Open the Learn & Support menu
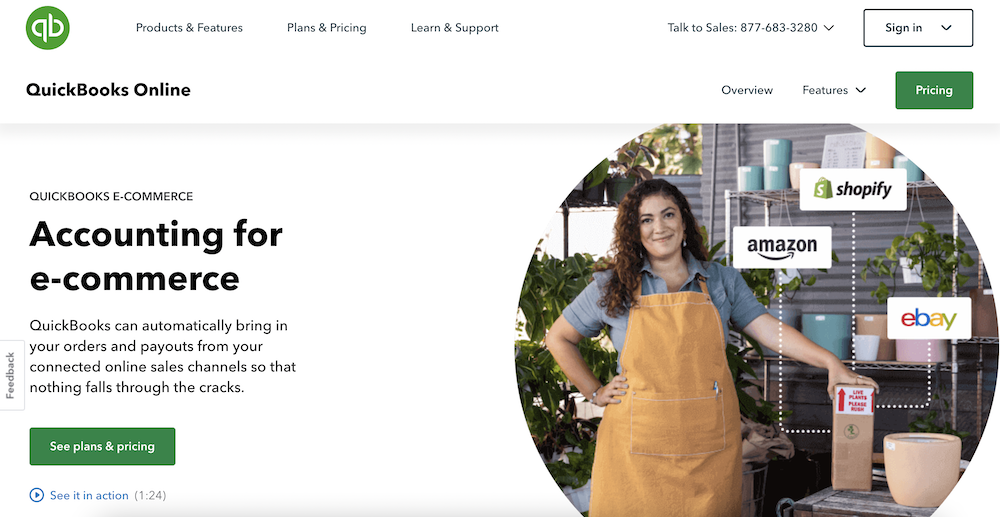The height and width of the screenshot is (517, 1000). pos(455,28)
